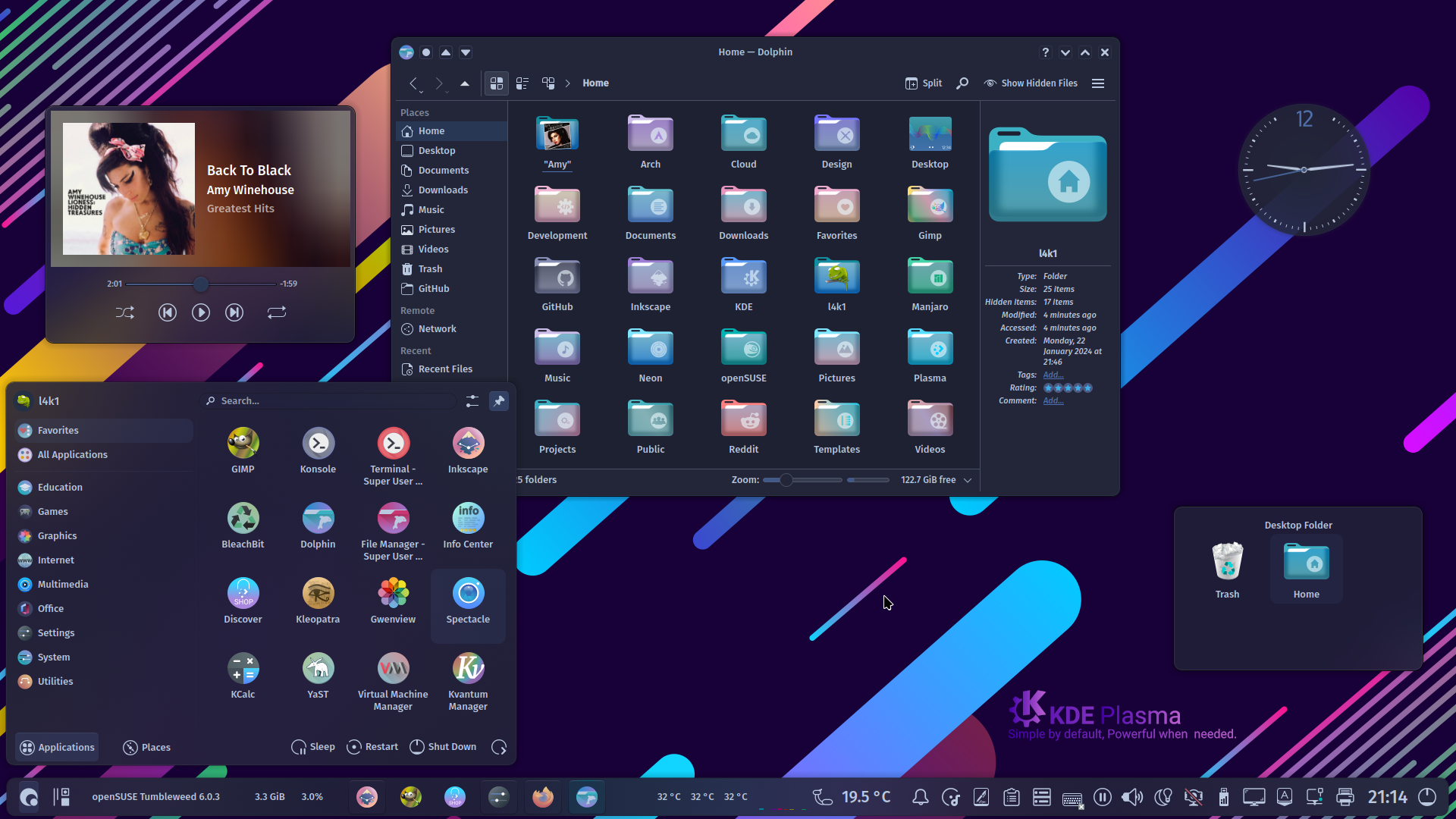Toggle repeat in the music player
1456x819 pixels.
click(277, 312)
